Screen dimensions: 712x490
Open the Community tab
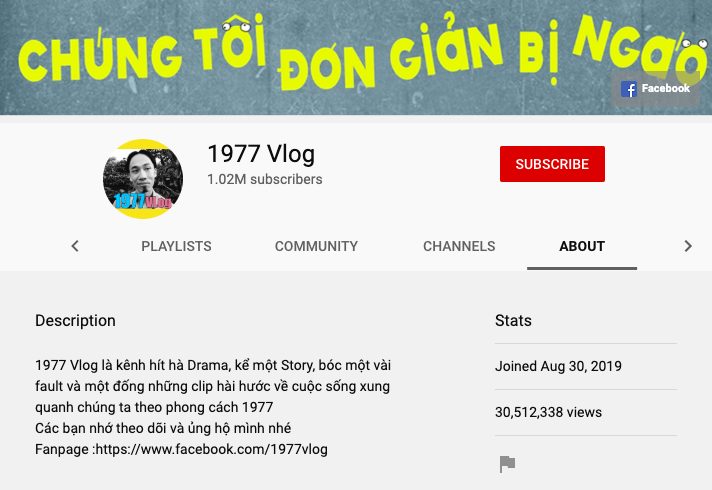tap(316, 246)
